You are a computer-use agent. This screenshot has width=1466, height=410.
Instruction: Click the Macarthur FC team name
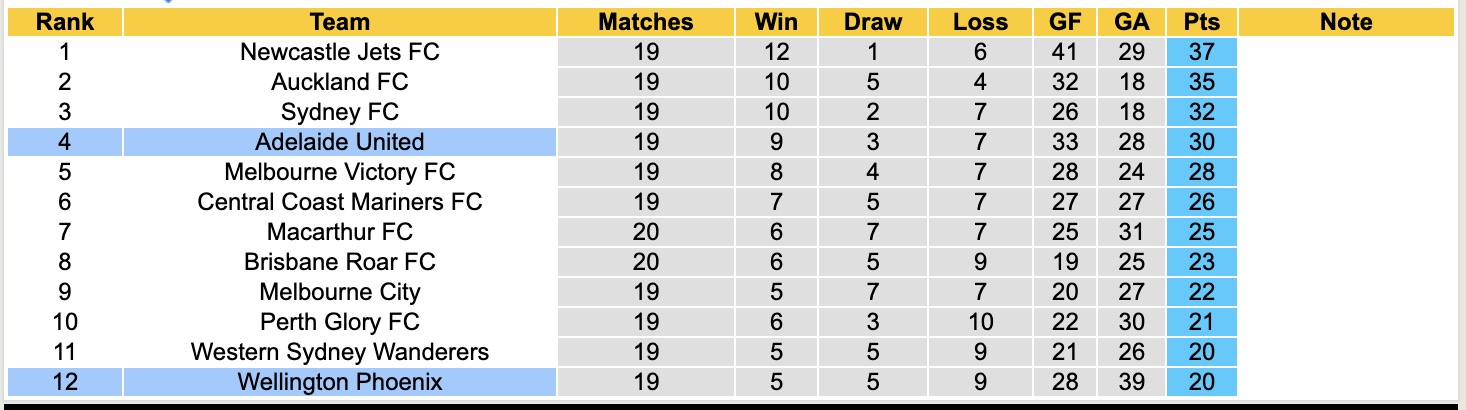point(340,232)
